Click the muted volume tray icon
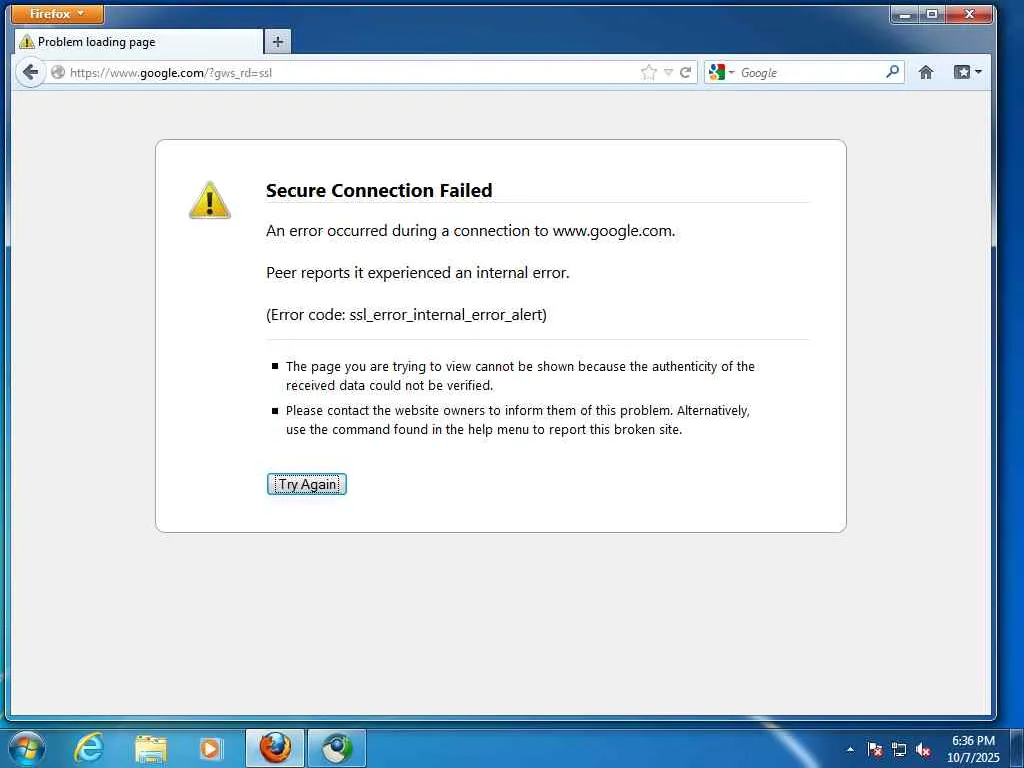 click(923, 750)
